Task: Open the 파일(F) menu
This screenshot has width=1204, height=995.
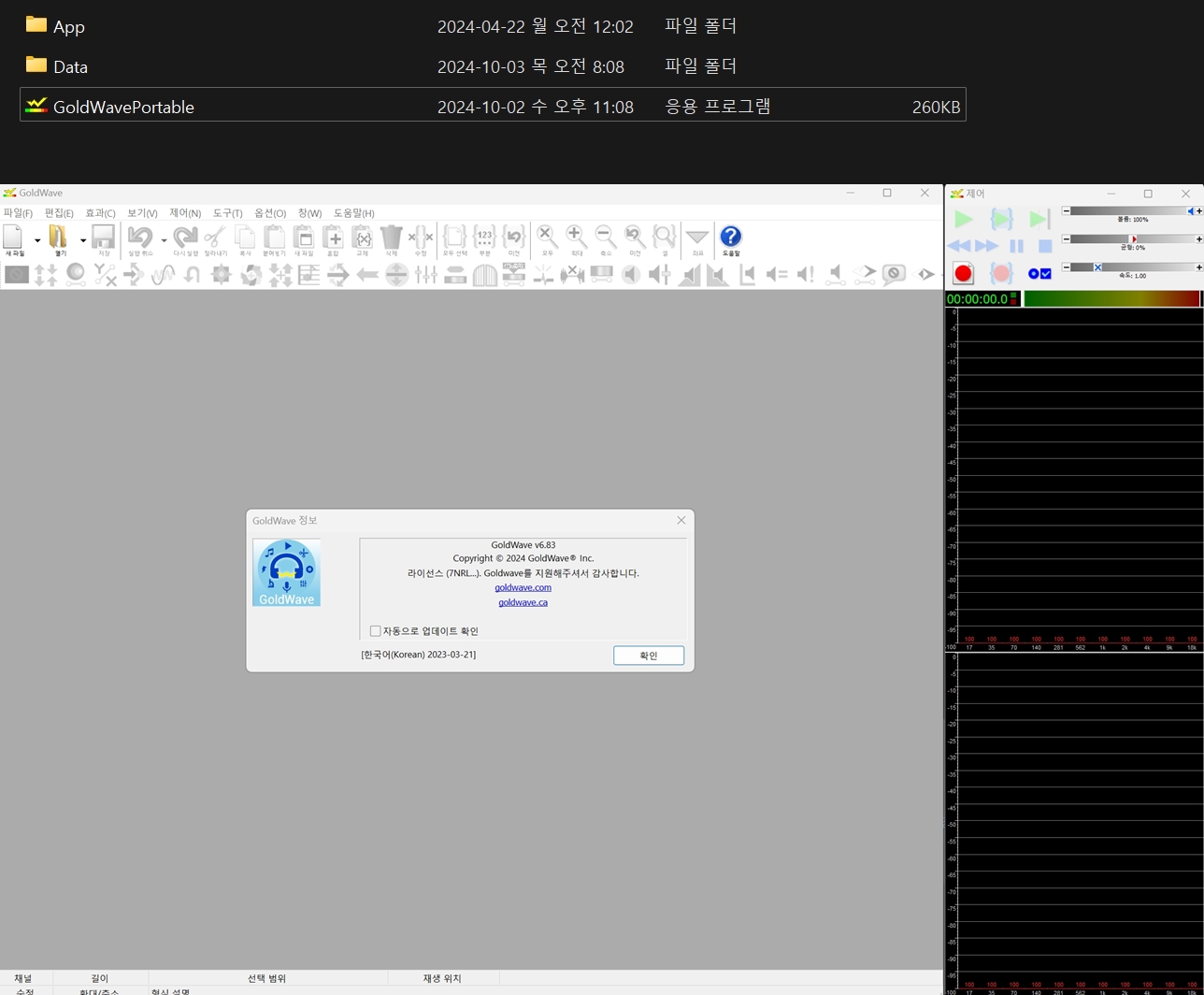Action: point(18,213)
